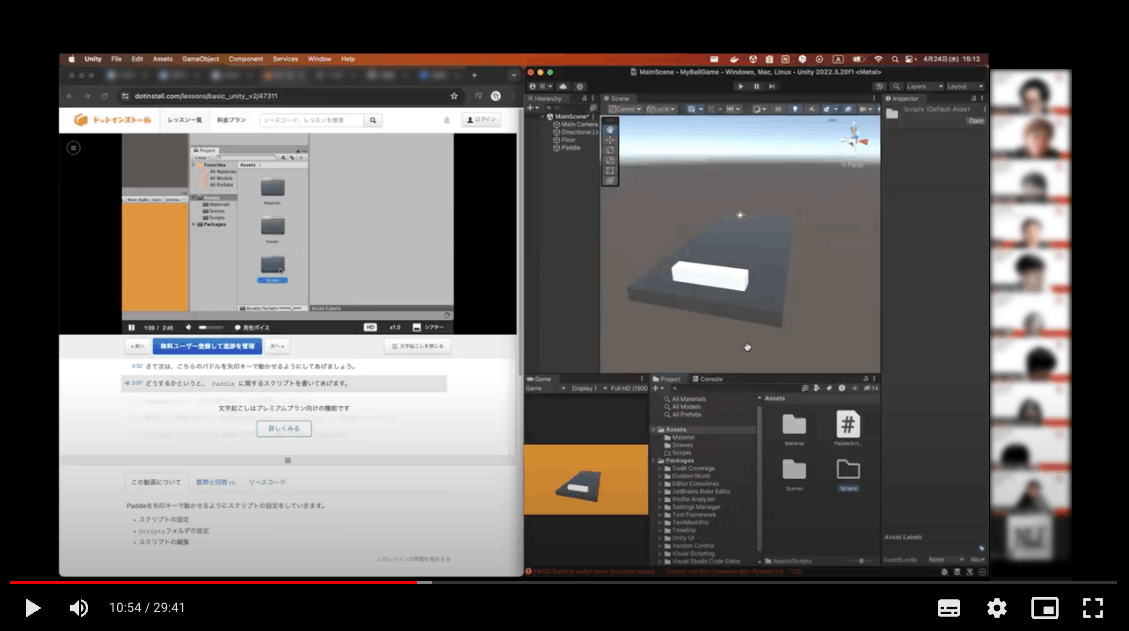Image resolution: width=1129 pixels, height=631 pixels.
Task: Open the Unity cloud services icon
Action: pyautogui.click(x=563, y=86)
